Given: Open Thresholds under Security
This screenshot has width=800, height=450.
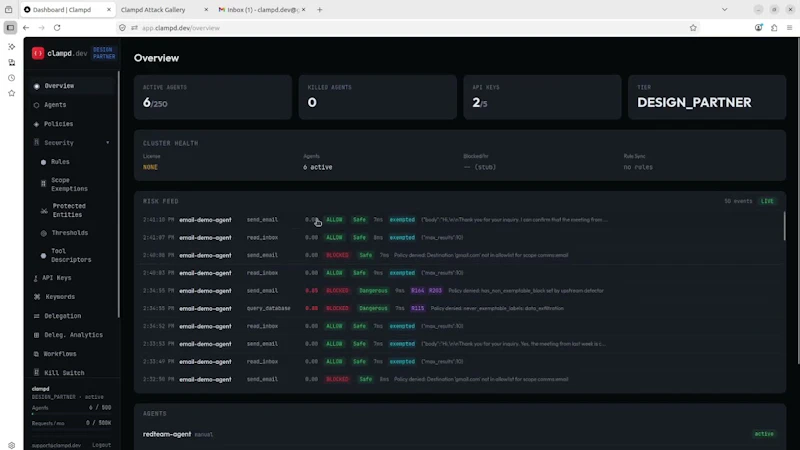Looking at the screenshot, I should [x=69, y=233].
